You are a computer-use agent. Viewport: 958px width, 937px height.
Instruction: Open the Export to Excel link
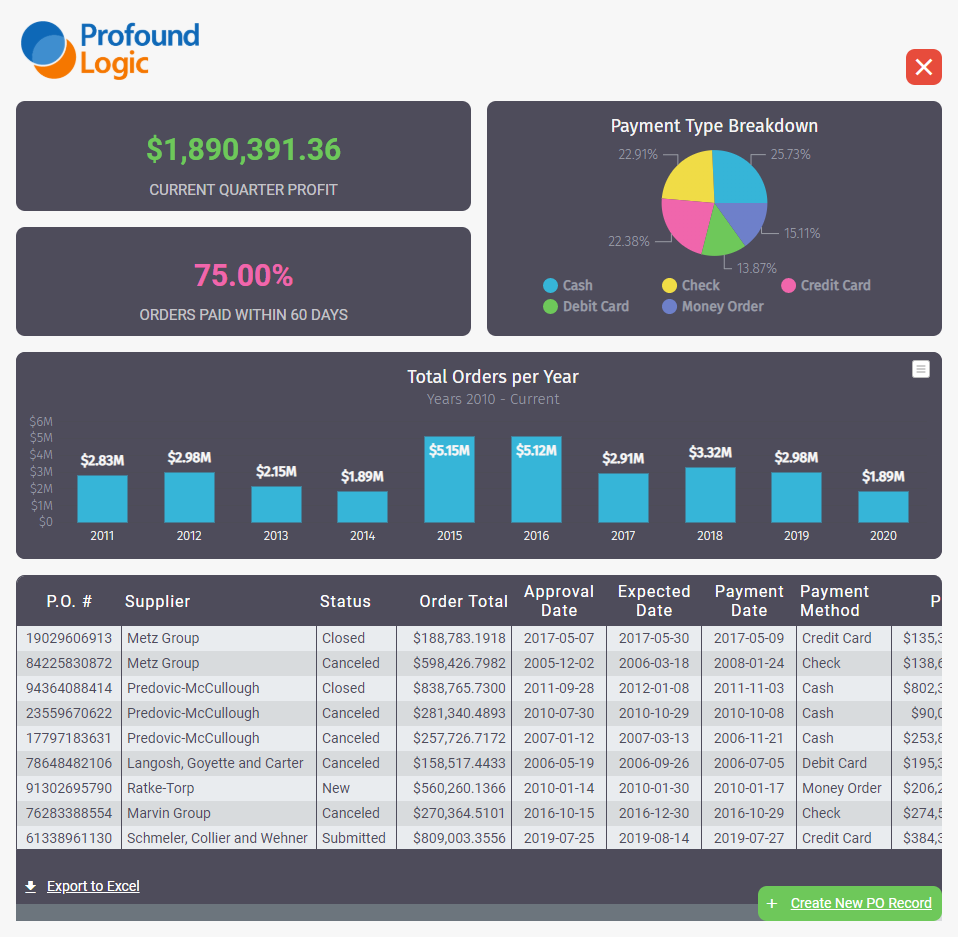93,886
